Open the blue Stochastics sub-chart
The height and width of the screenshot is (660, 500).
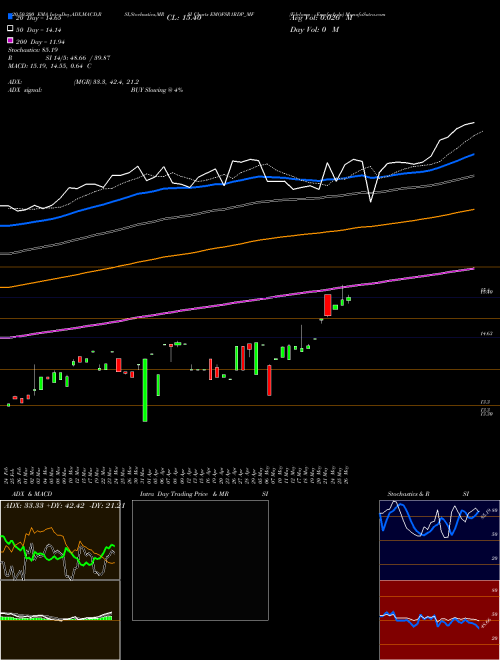tap(439, 540)
